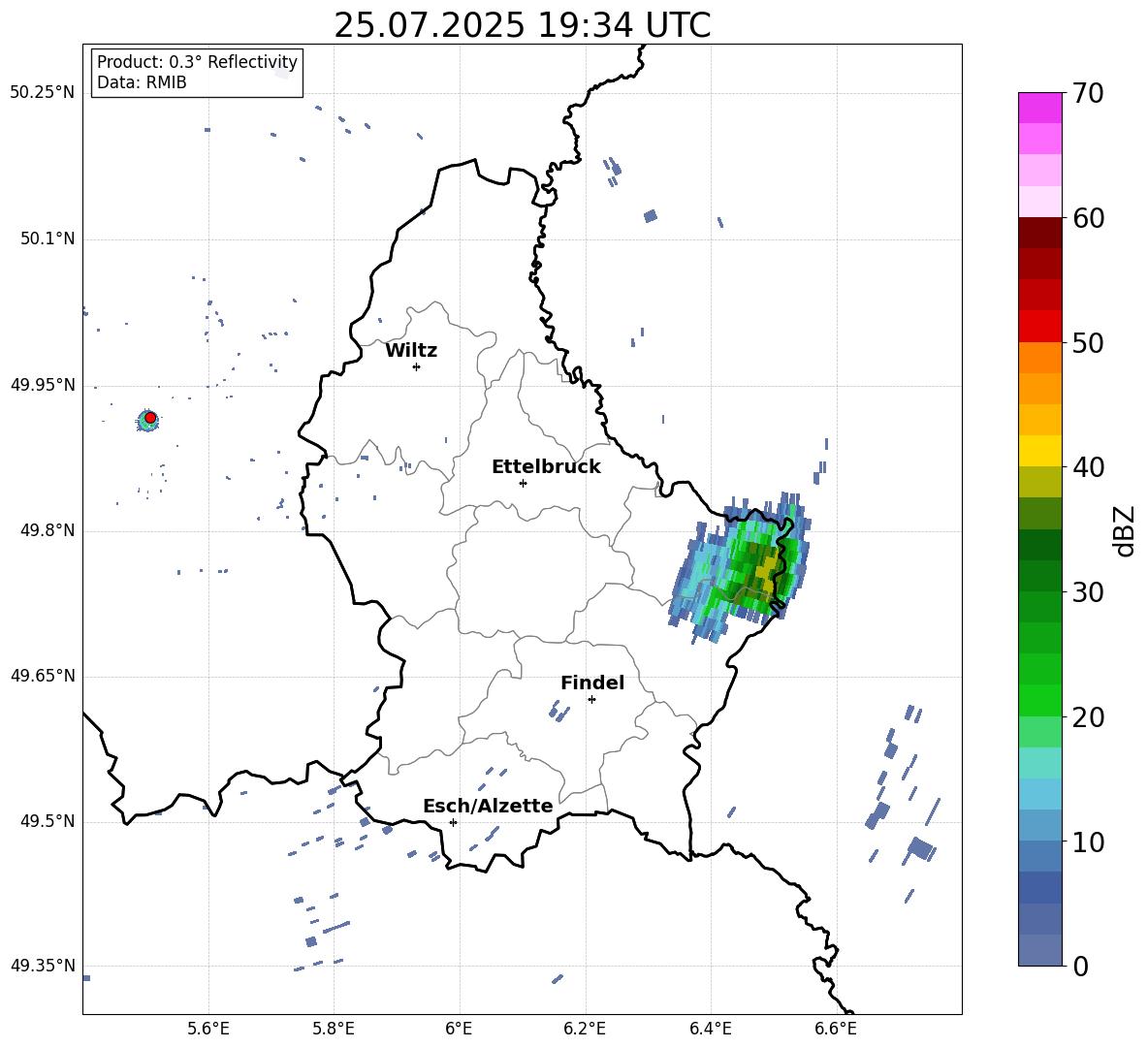Click the 50.1°N latitude label
The height and width of the screenshot is (1048, 1148).
(48, 239)
